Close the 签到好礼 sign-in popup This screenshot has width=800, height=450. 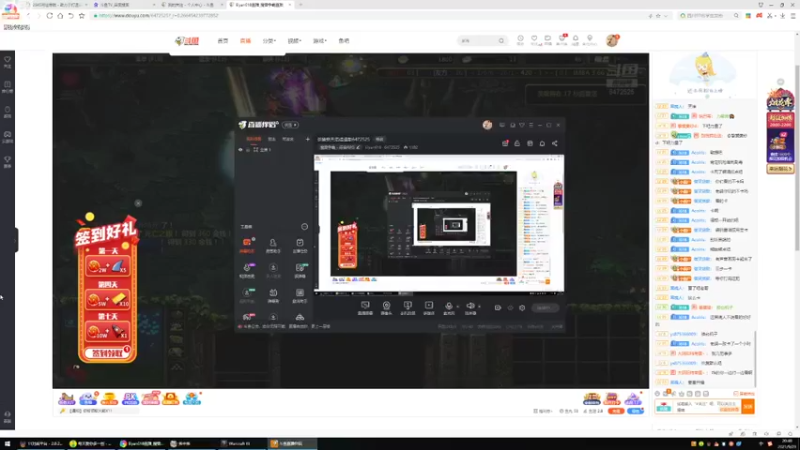pyautogui.click(x=138, y=203)
